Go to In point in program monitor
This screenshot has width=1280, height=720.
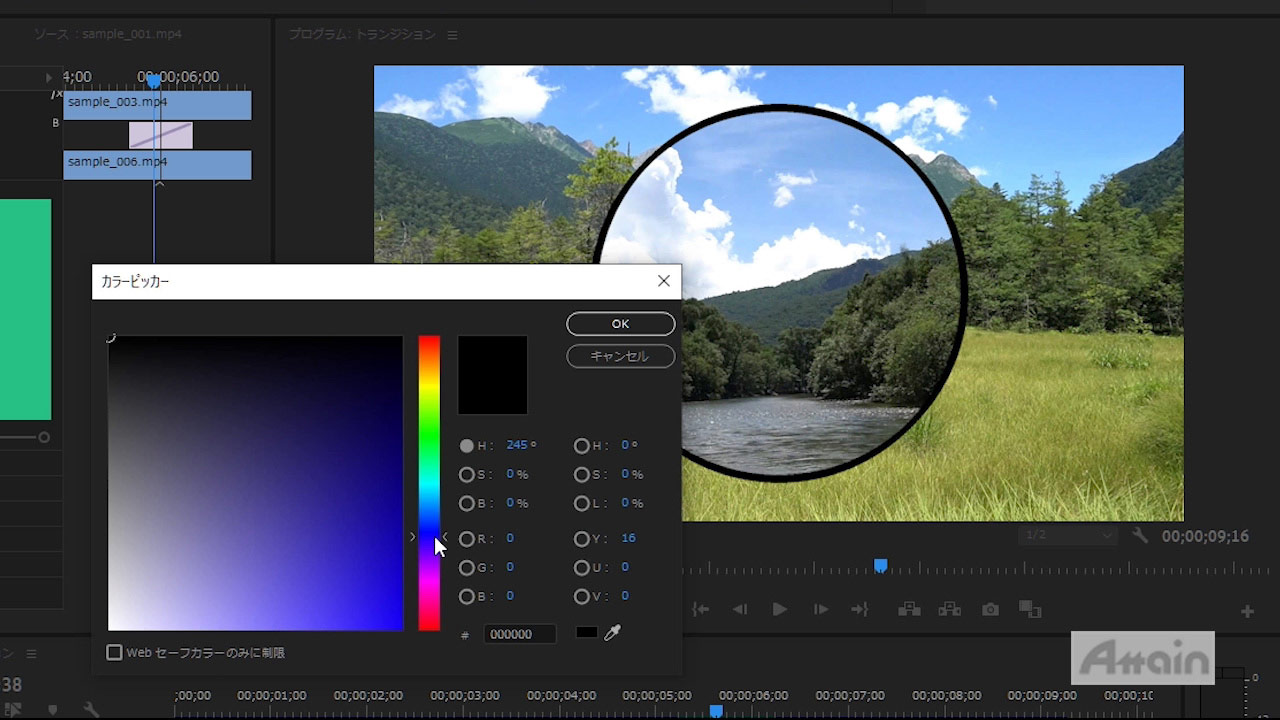pos(701,609)
